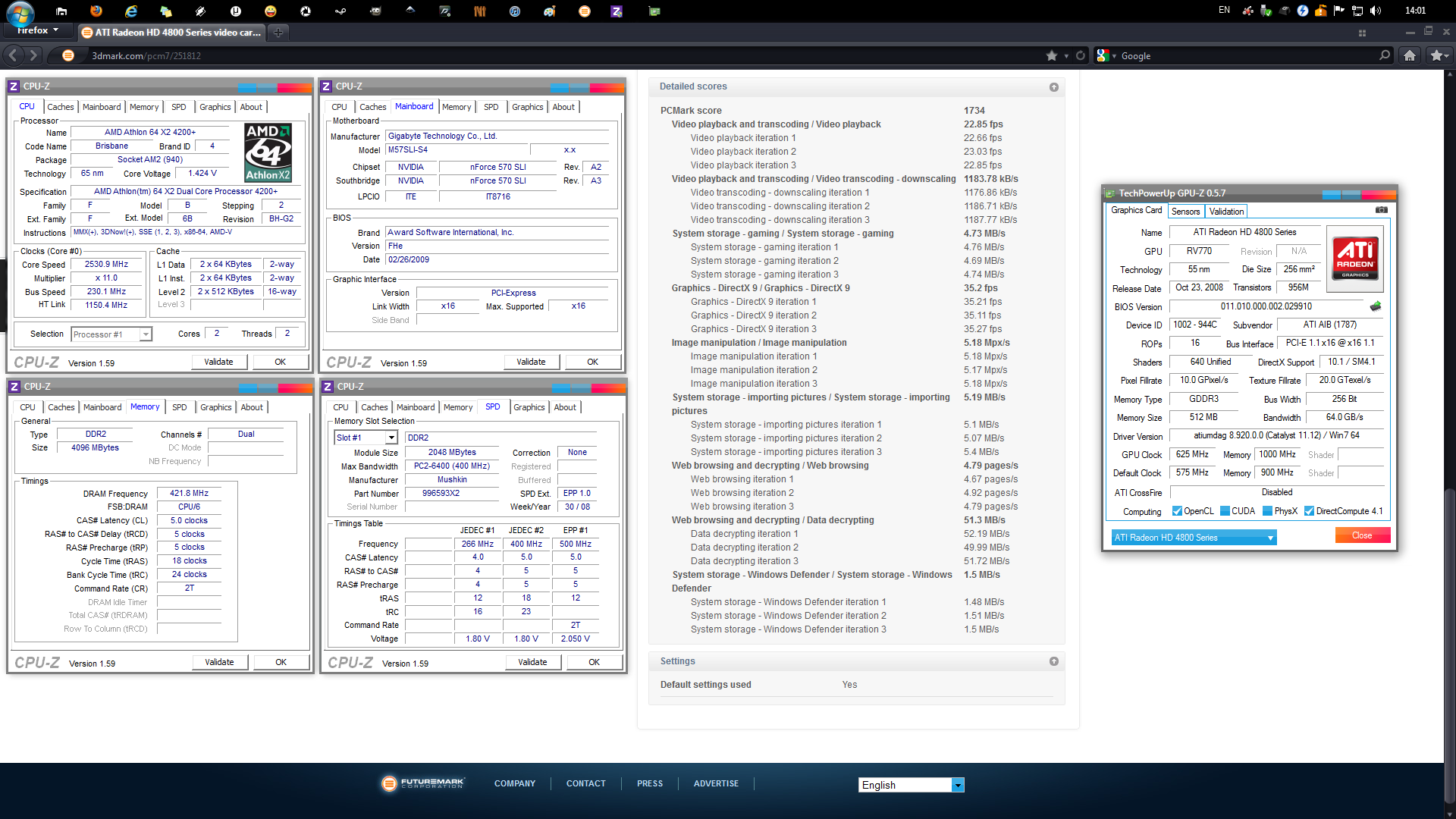Bookmark this page with the star icon
Viewport: 1456px width, 819px height.
[x=1052, y=55]
